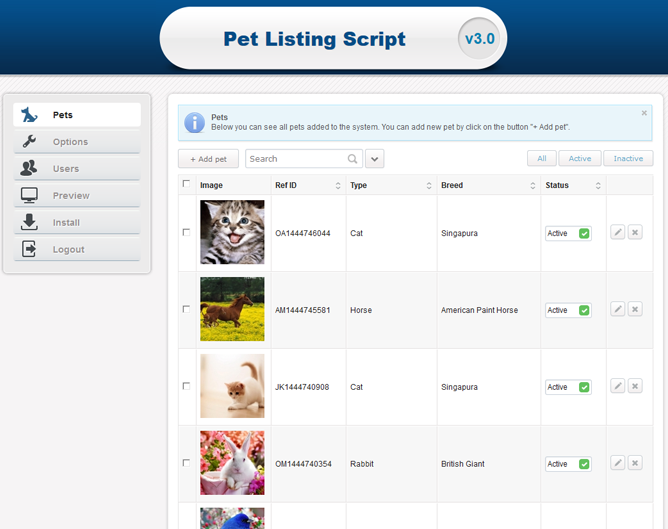Go to the Users menu item
The height and width of the screenshot is (529, 668).
pyautogui.click(x=77, y=168)
